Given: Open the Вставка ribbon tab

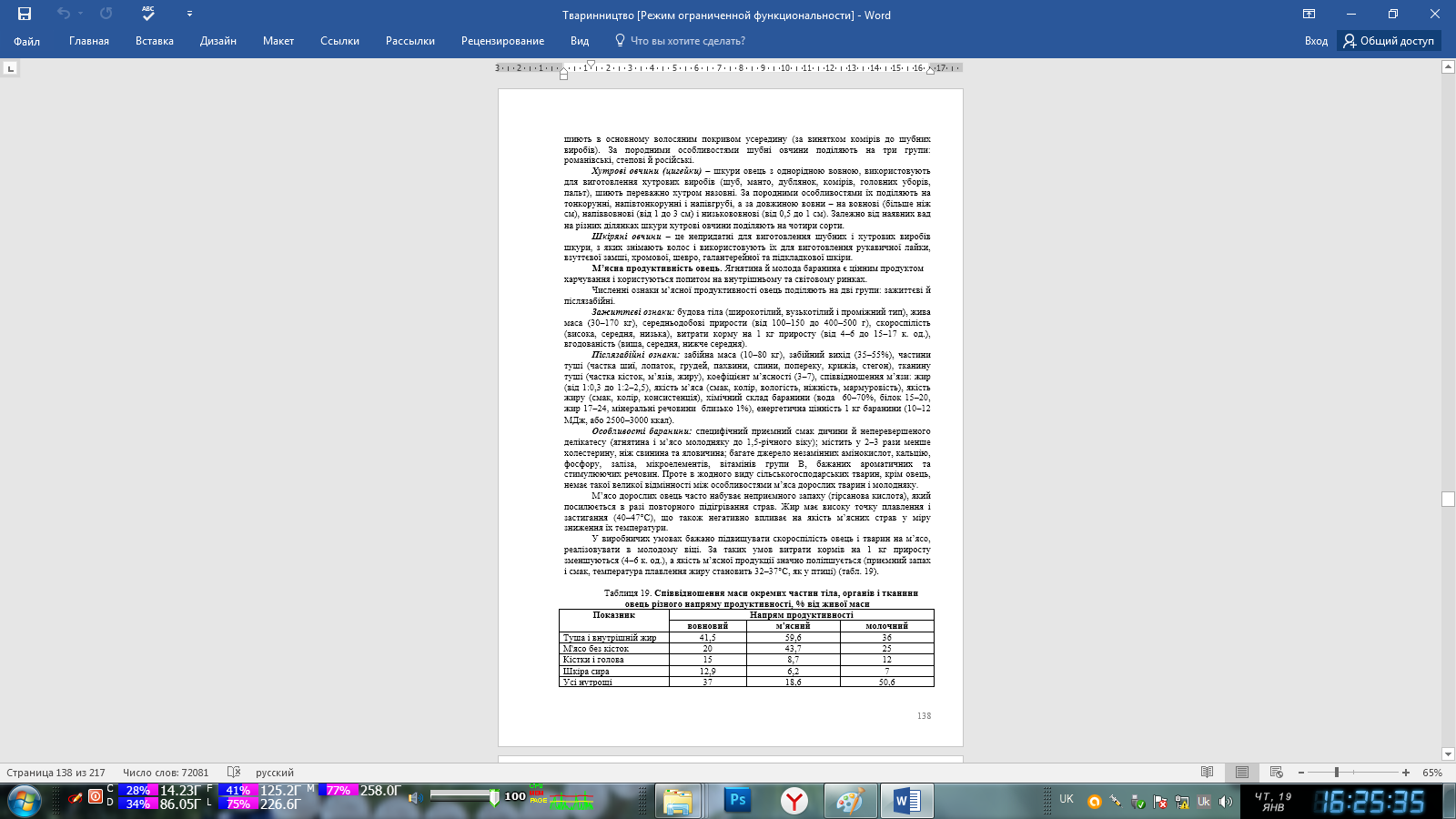Looking at the screenshot, I should pyautogui.click(x=154, y=41).
